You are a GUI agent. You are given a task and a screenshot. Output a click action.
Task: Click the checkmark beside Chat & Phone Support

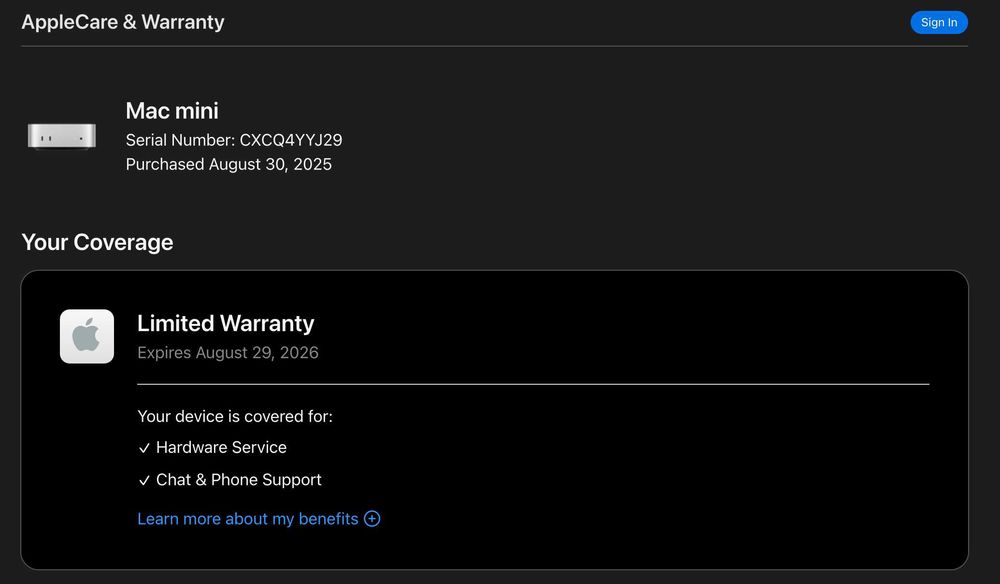tap(144, 481)
